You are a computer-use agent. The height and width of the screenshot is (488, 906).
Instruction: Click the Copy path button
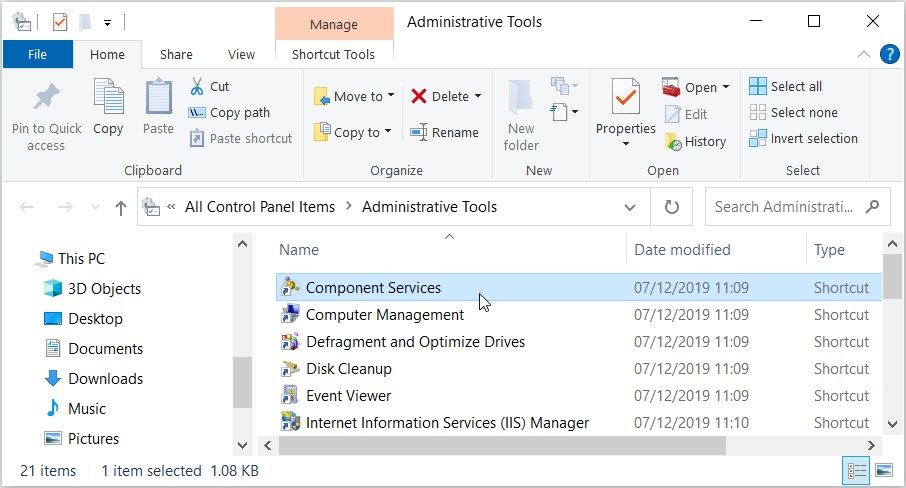pyautogui.click(x=229, y=113)
